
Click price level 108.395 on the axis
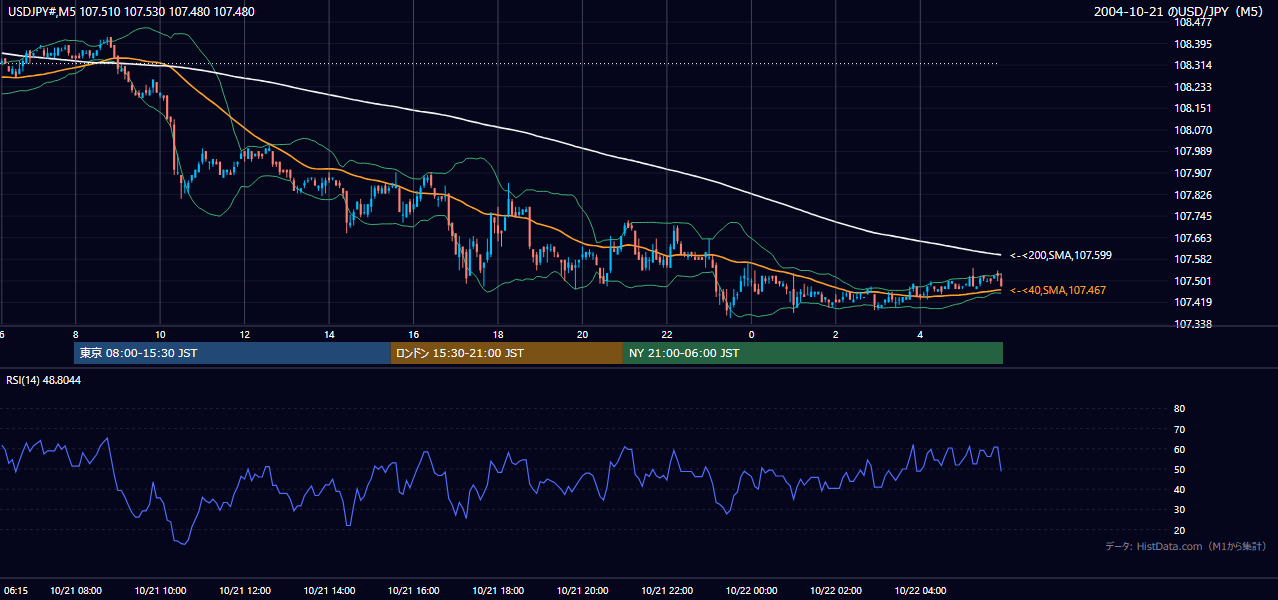tap(1192, 44)
